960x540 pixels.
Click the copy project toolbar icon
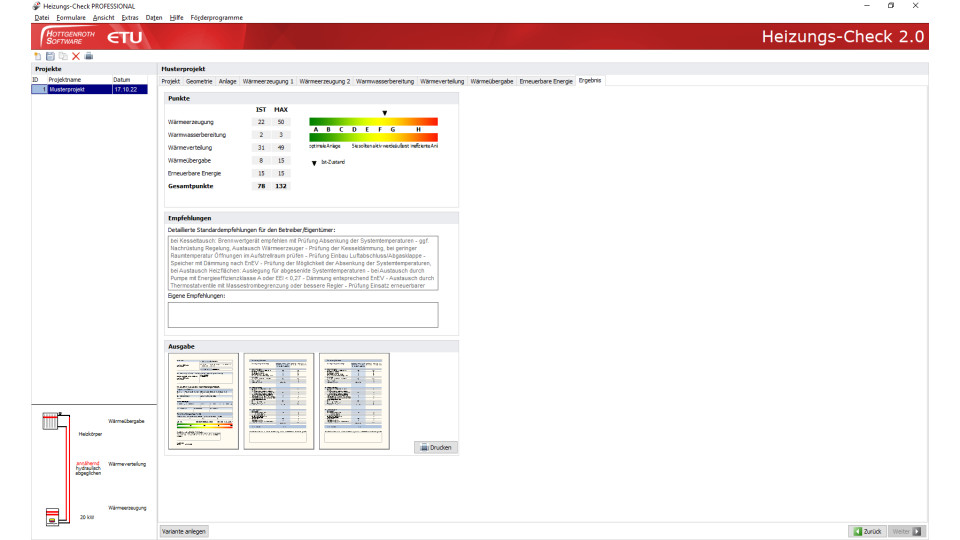click(63, 57)
